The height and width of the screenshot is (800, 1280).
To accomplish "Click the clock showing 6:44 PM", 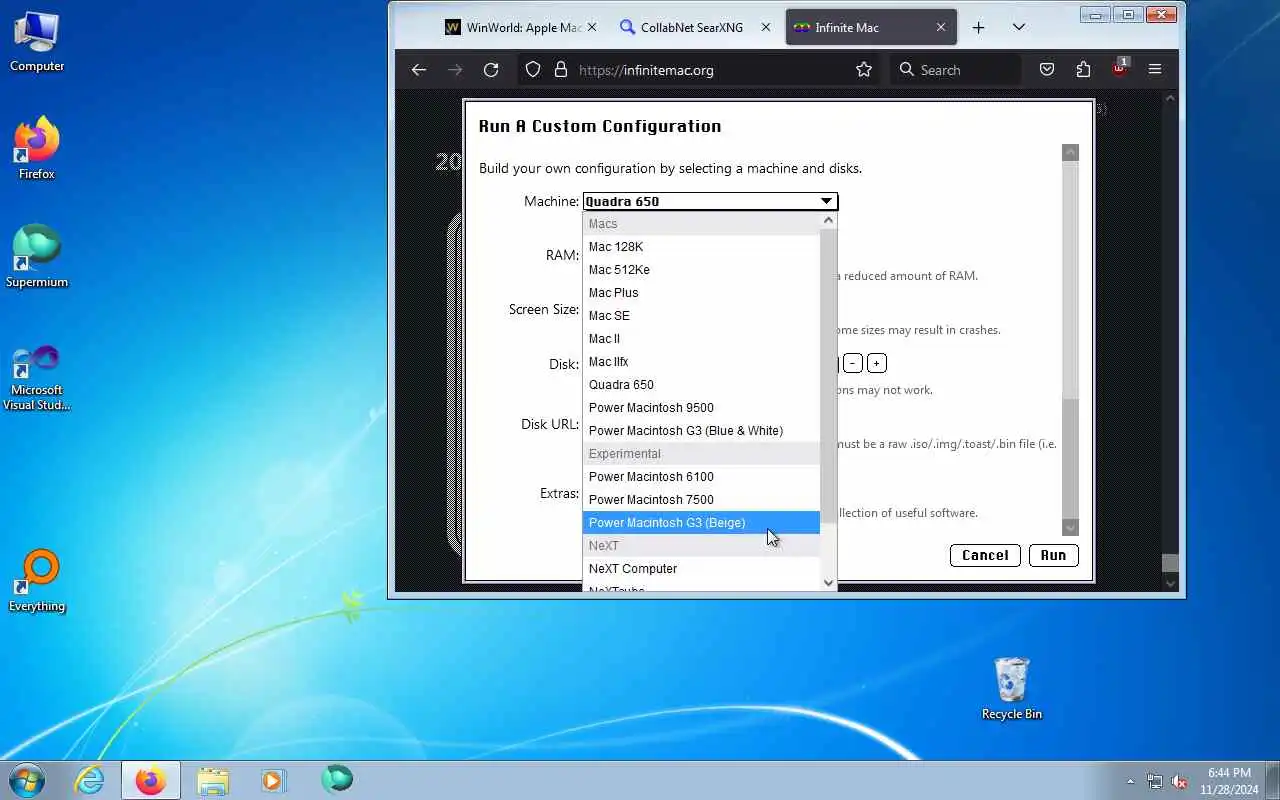I will 1229,773.
